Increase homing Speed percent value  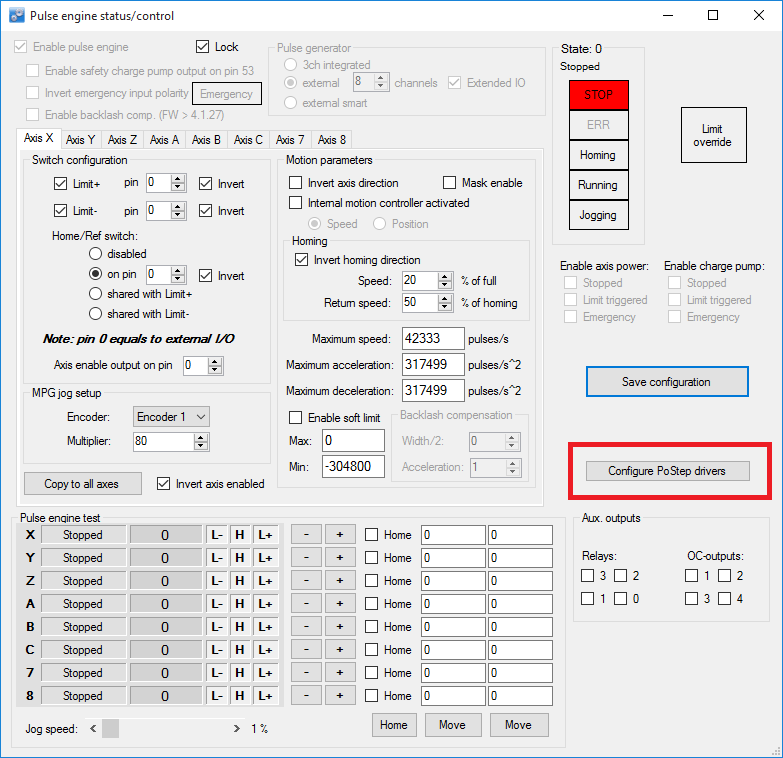pyautogui.click(x=444, y=277)
